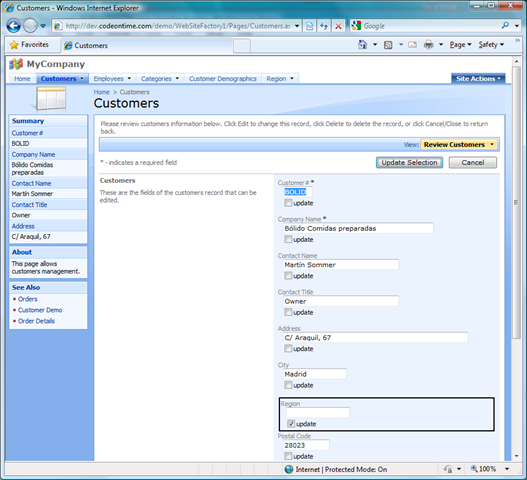Uncheck the update checkbox under Region
The image size is (527, 480).
tap(291, 424)
